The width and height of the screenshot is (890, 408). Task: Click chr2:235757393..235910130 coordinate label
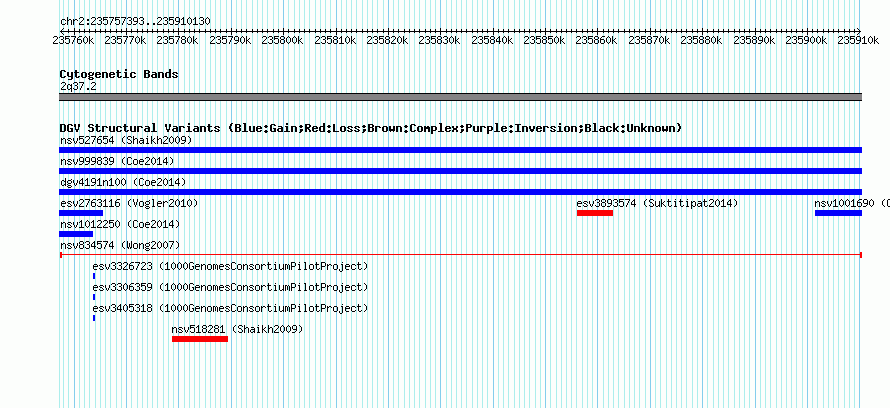135,22
